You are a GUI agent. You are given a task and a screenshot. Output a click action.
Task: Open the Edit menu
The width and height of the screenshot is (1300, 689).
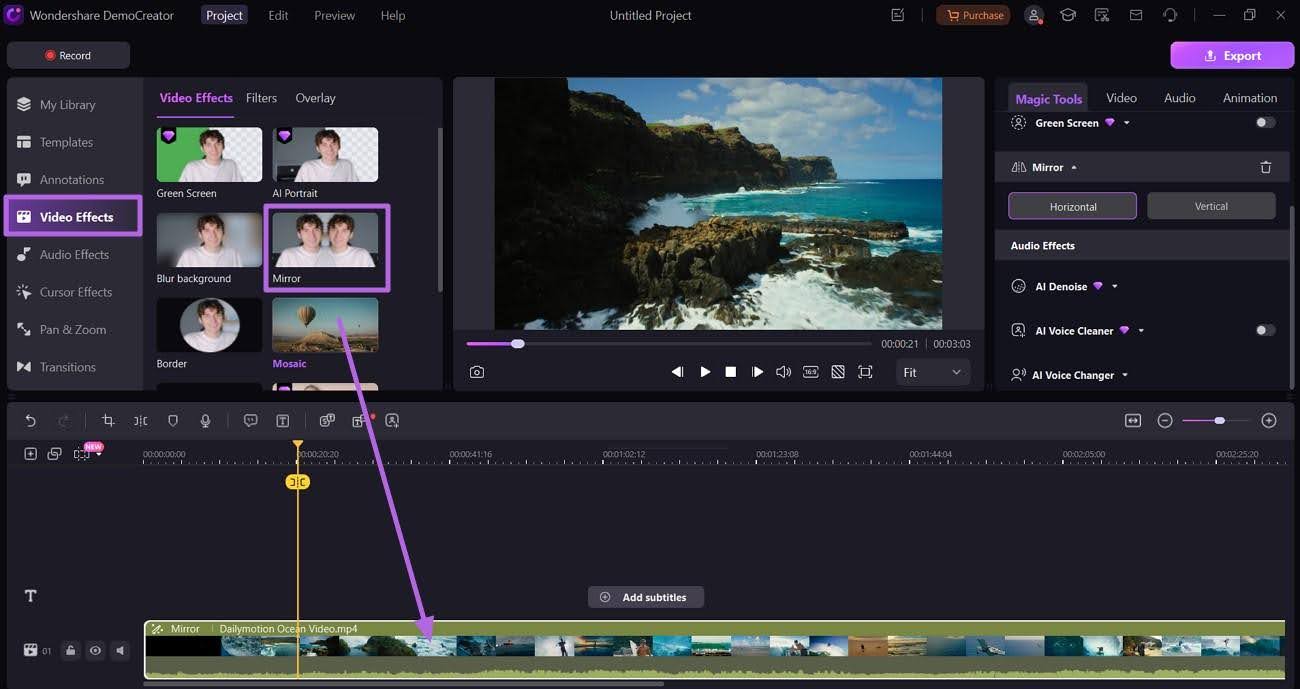coord(278,15)
